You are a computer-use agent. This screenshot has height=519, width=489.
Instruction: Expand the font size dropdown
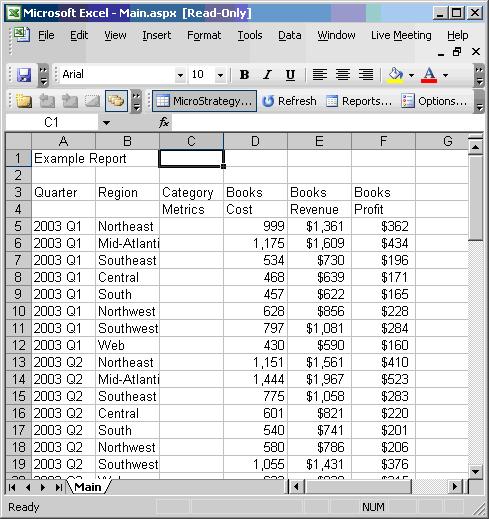tap(220, 75)
